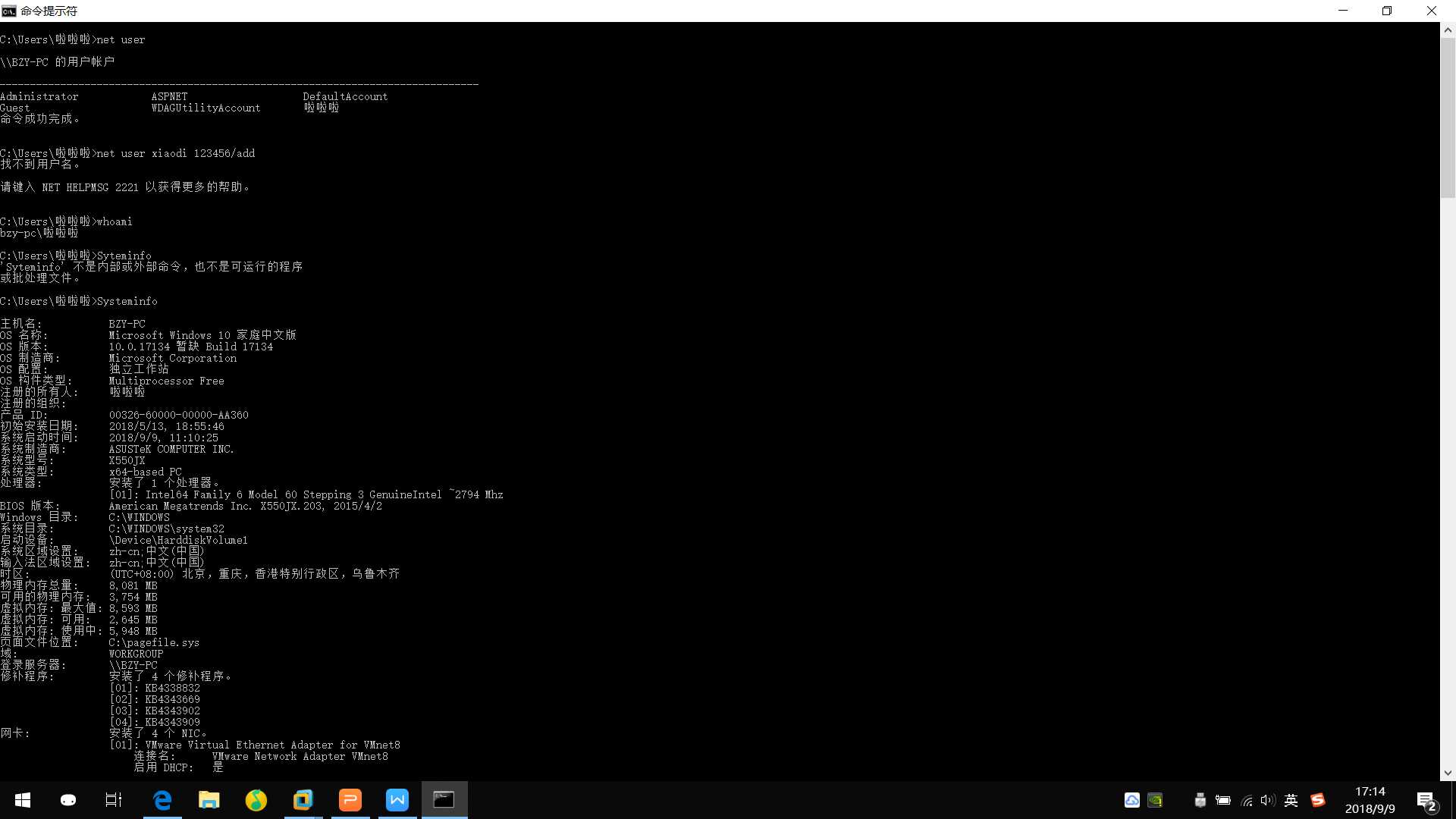Close the Command Prompt window

point(1432,11)
